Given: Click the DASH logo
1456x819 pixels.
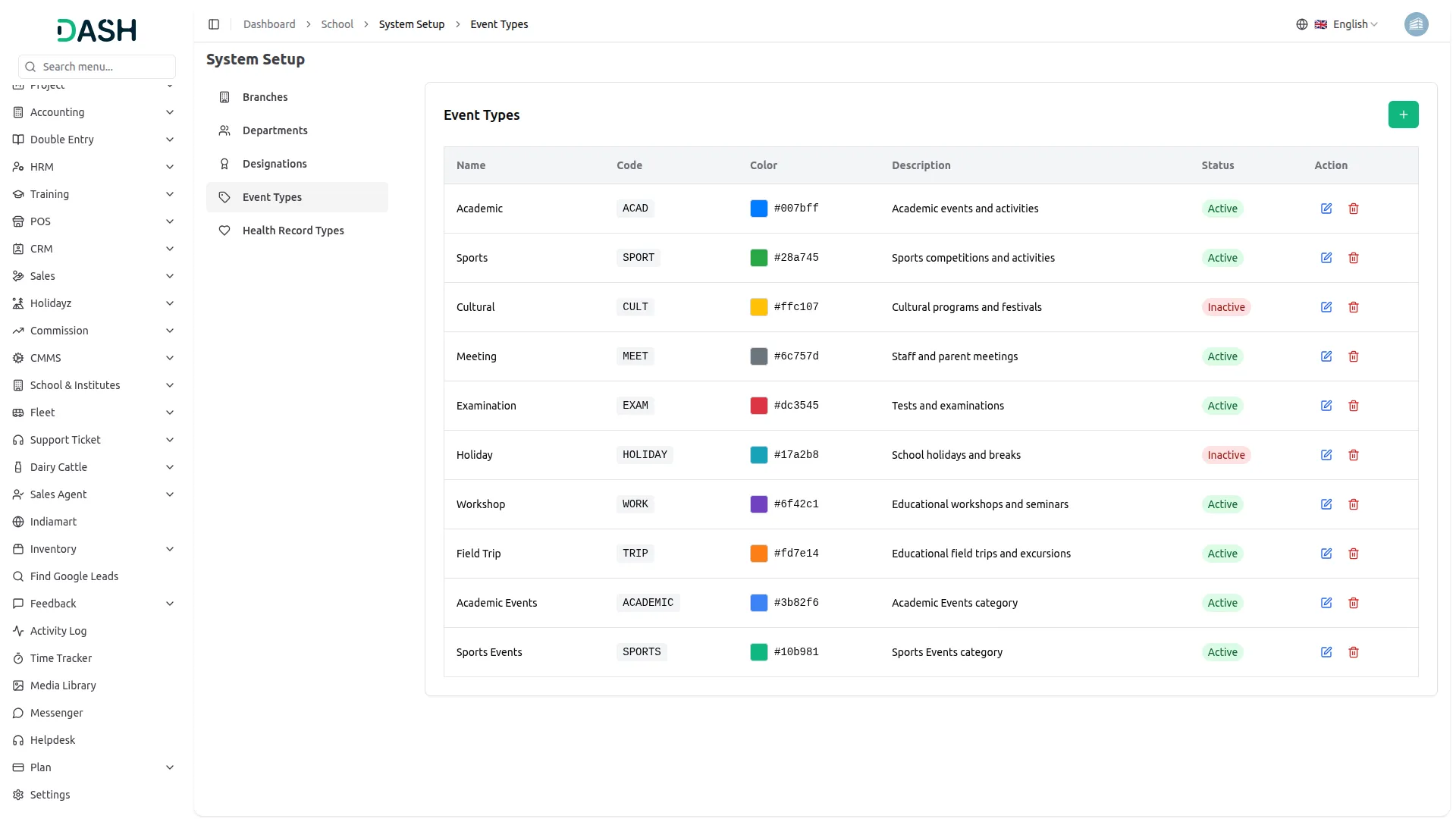Looking at the screenshot, I should tap(97, 30).
